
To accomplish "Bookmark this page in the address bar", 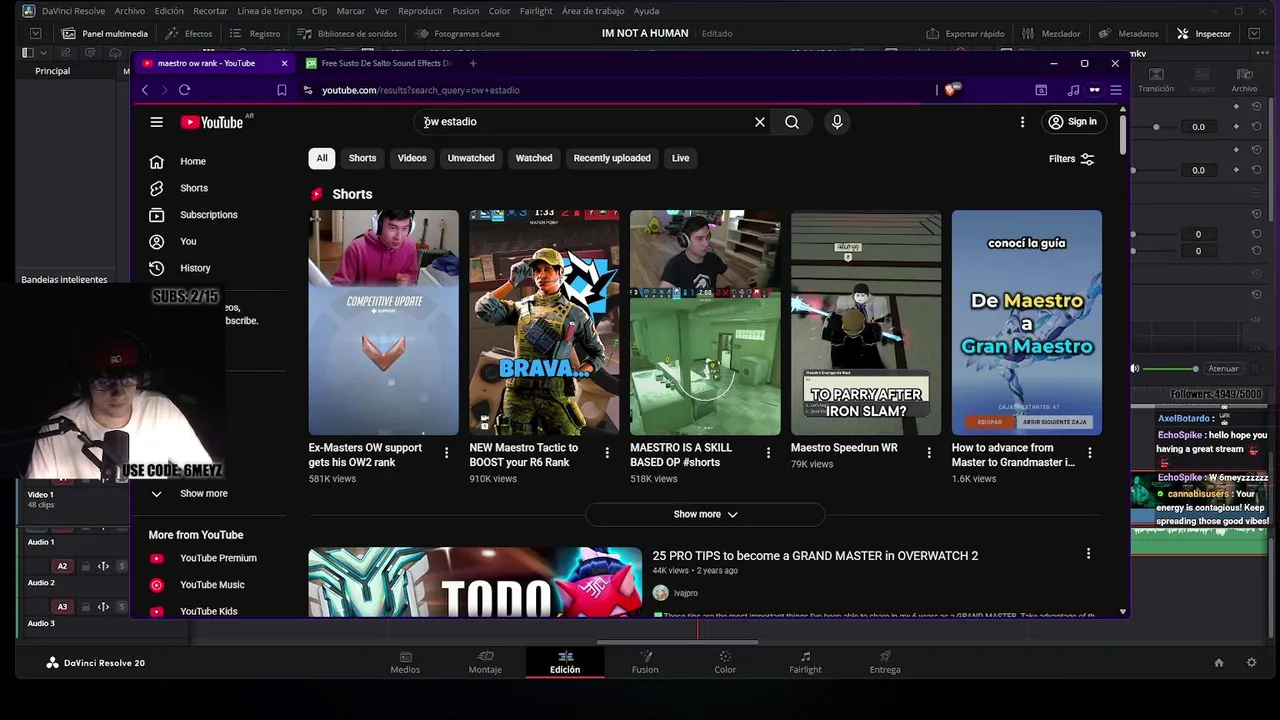I will 282,90.
